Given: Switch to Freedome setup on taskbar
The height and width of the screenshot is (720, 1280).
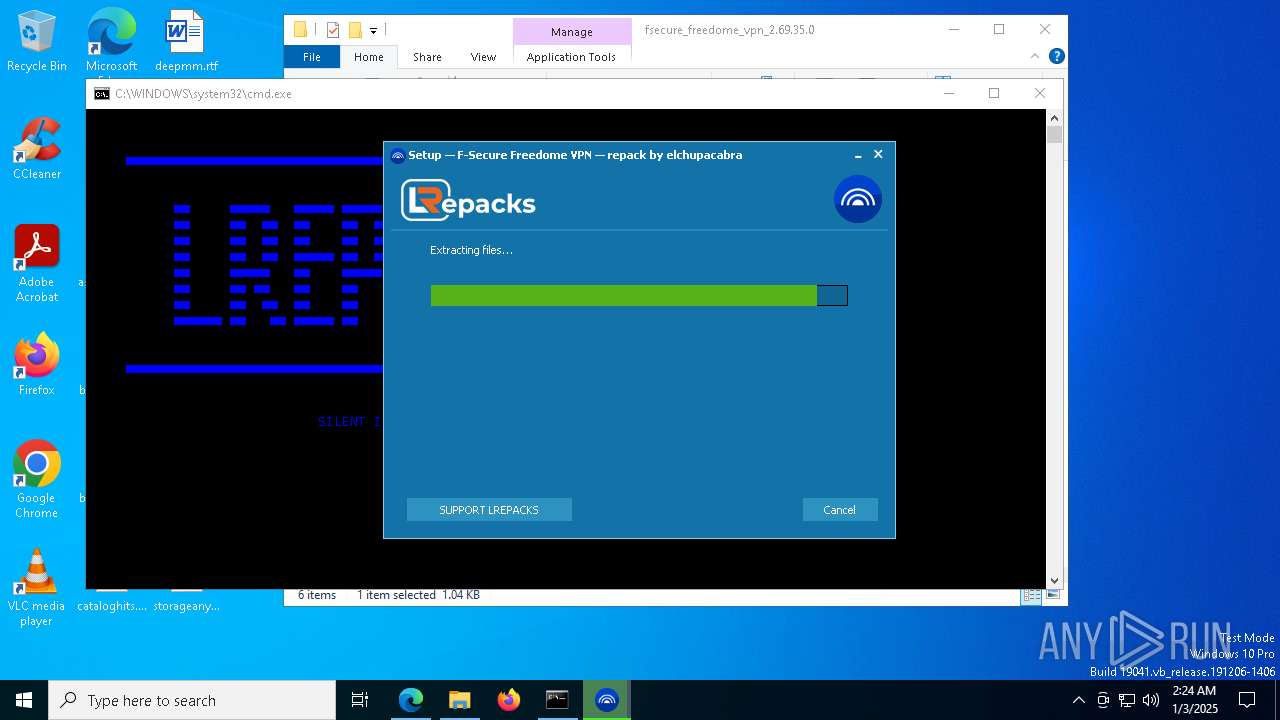Looking at the screenshot, I should (606, 700).
